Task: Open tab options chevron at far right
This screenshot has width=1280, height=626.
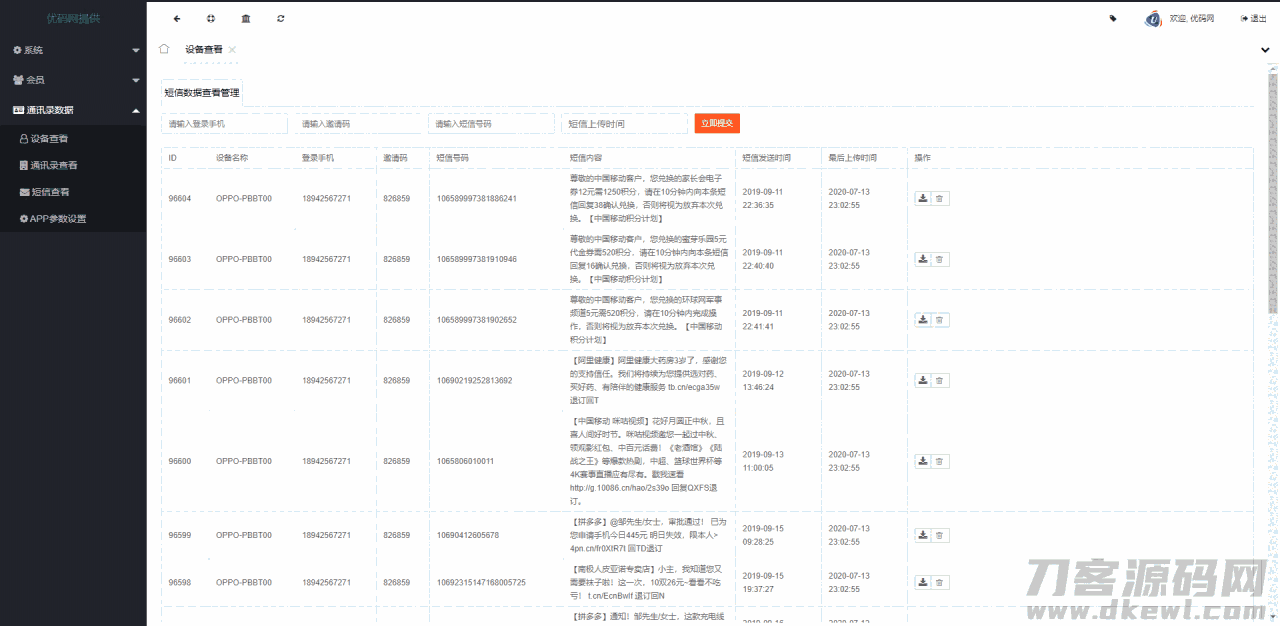Action: tap(1265, 49)
